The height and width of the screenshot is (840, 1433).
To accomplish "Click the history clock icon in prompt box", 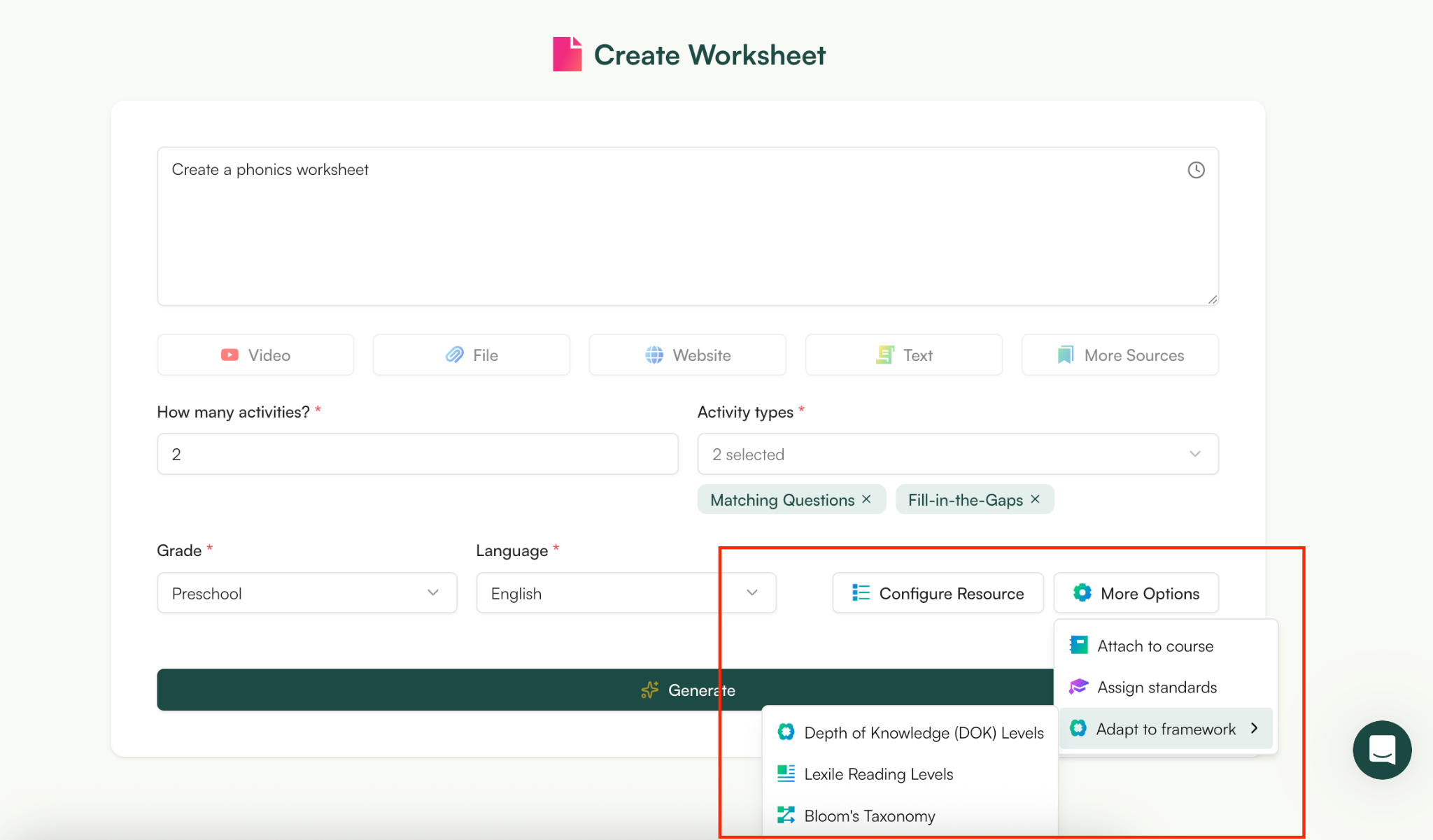I will pyautogui.click(x=1196, y=170).
